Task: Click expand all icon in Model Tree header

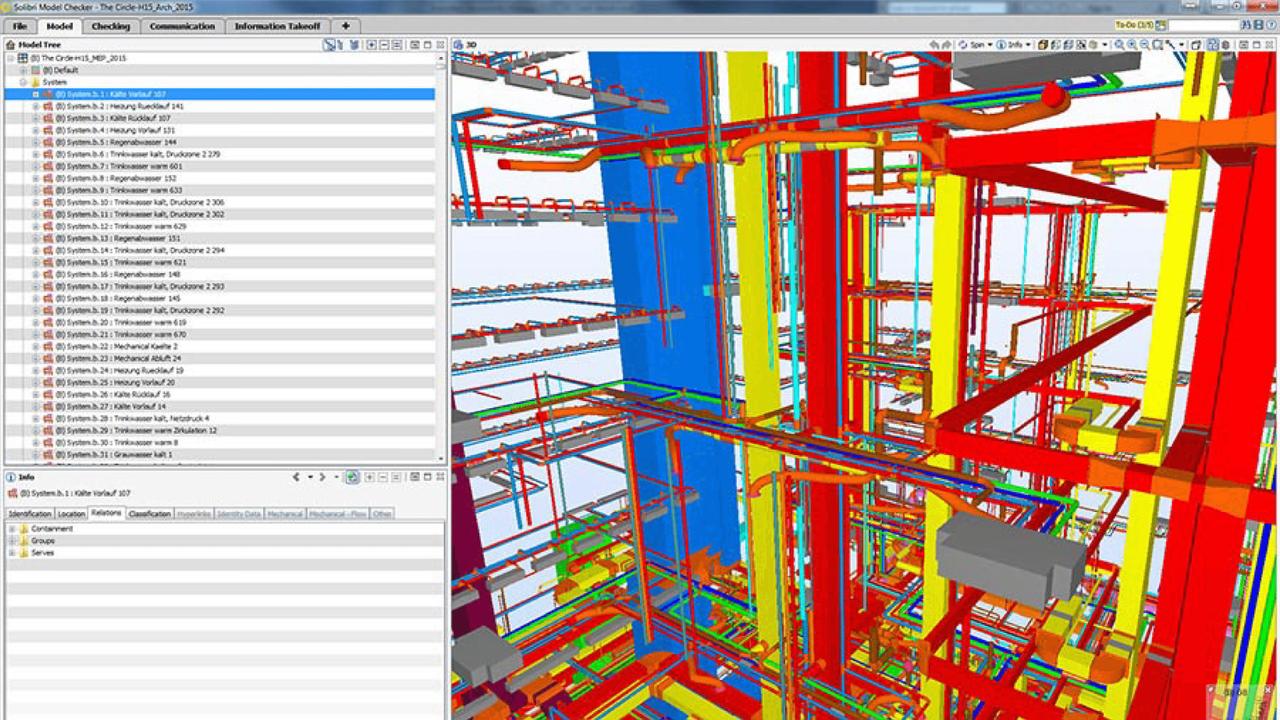Action: click(371, 45)
